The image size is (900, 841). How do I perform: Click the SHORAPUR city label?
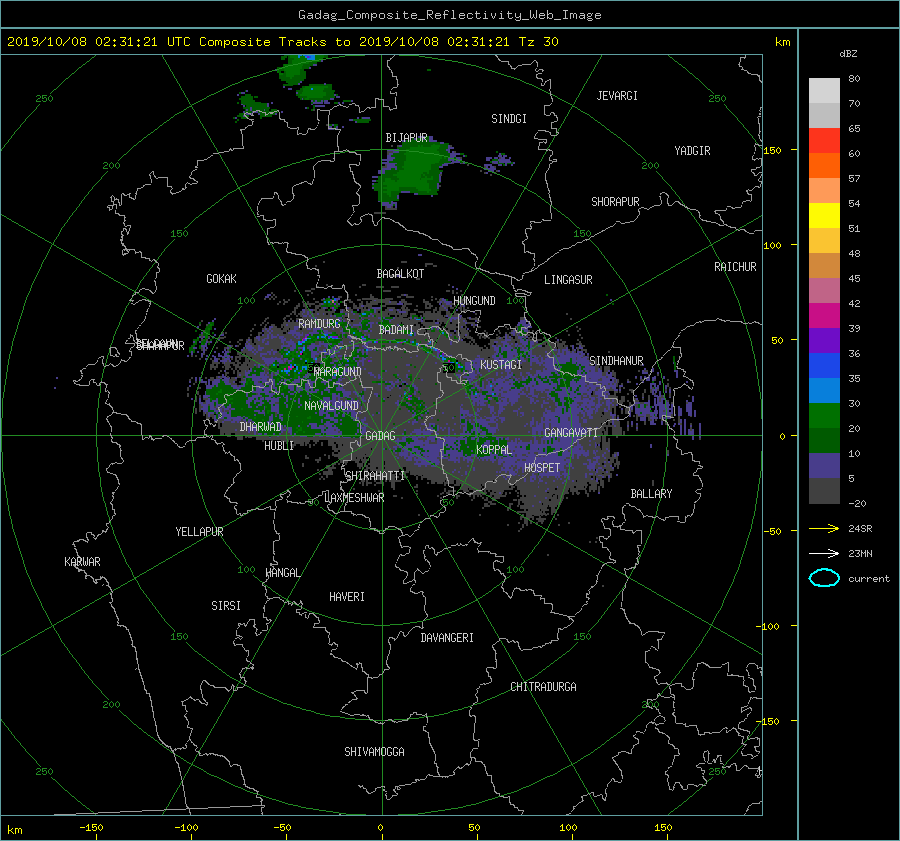615,202
